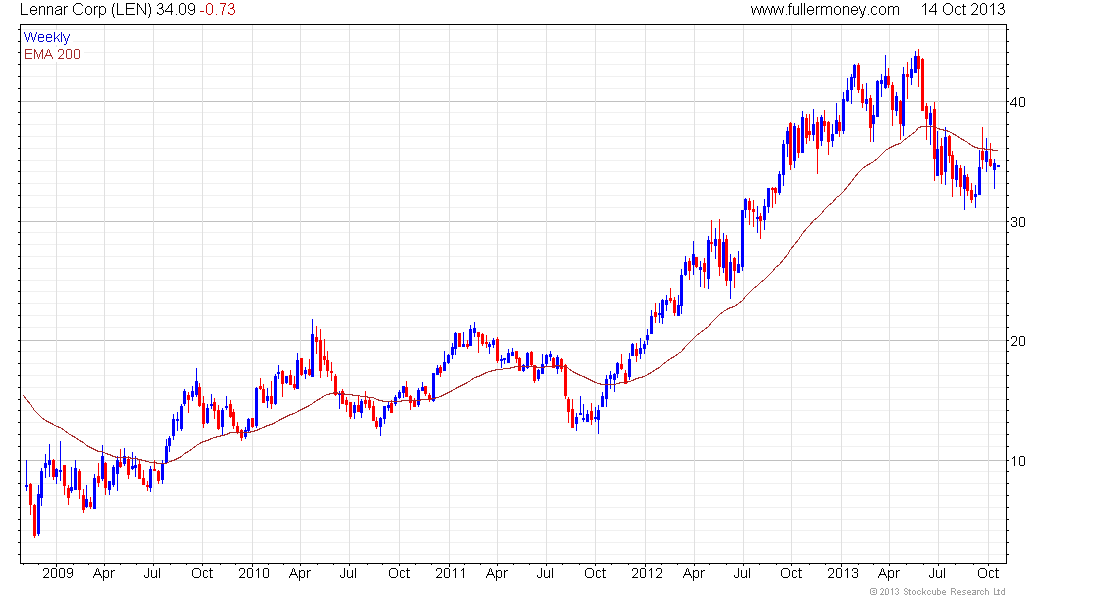Click the 30 price axis label
The width and height of the screenshot is (1100, 600).
tap(1017, 222)
